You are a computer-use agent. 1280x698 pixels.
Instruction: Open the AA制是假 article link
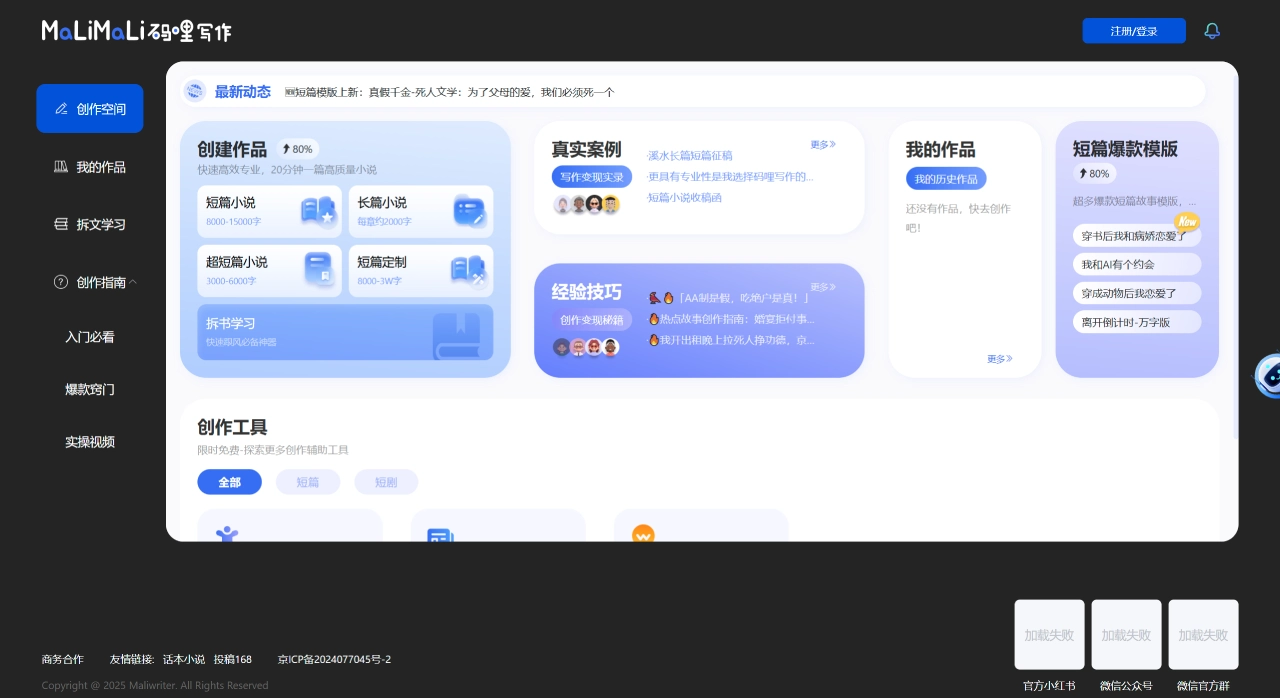[x=728, y=298]
